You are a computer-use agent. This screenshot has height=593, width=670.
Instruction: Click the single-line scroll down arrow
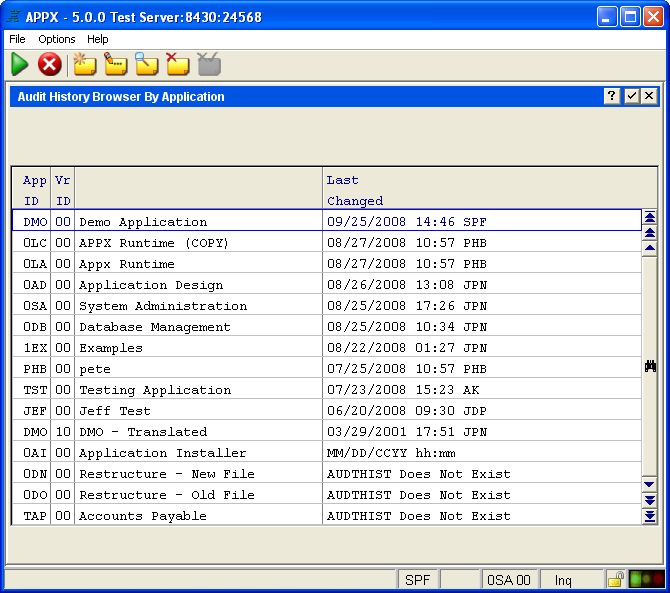pyautogui.click(x=649, y=484)
